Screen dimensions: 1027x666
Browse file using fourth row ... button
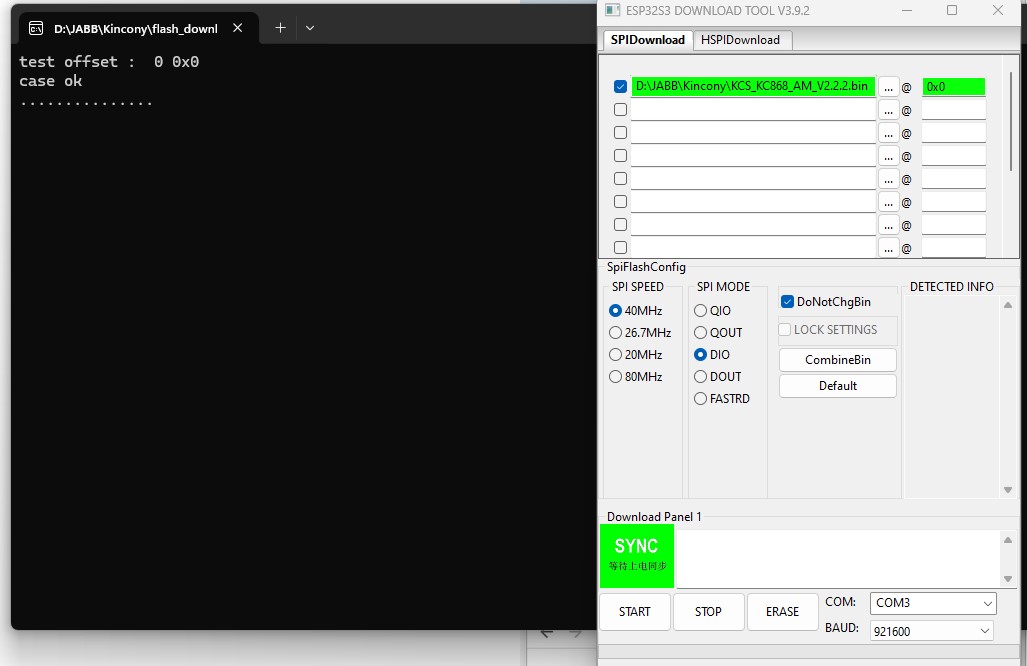[x=888, y=157]
